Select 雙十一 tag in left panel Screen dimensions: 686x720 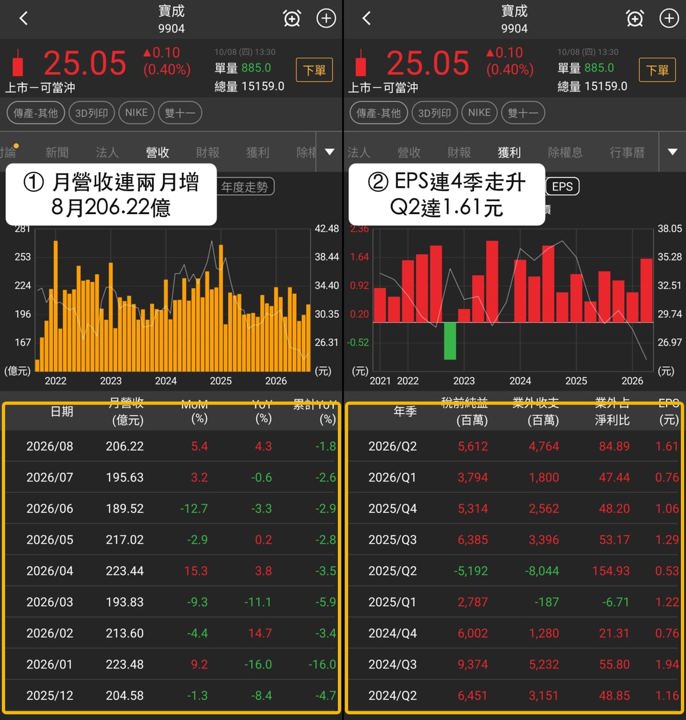coord(180,113)
